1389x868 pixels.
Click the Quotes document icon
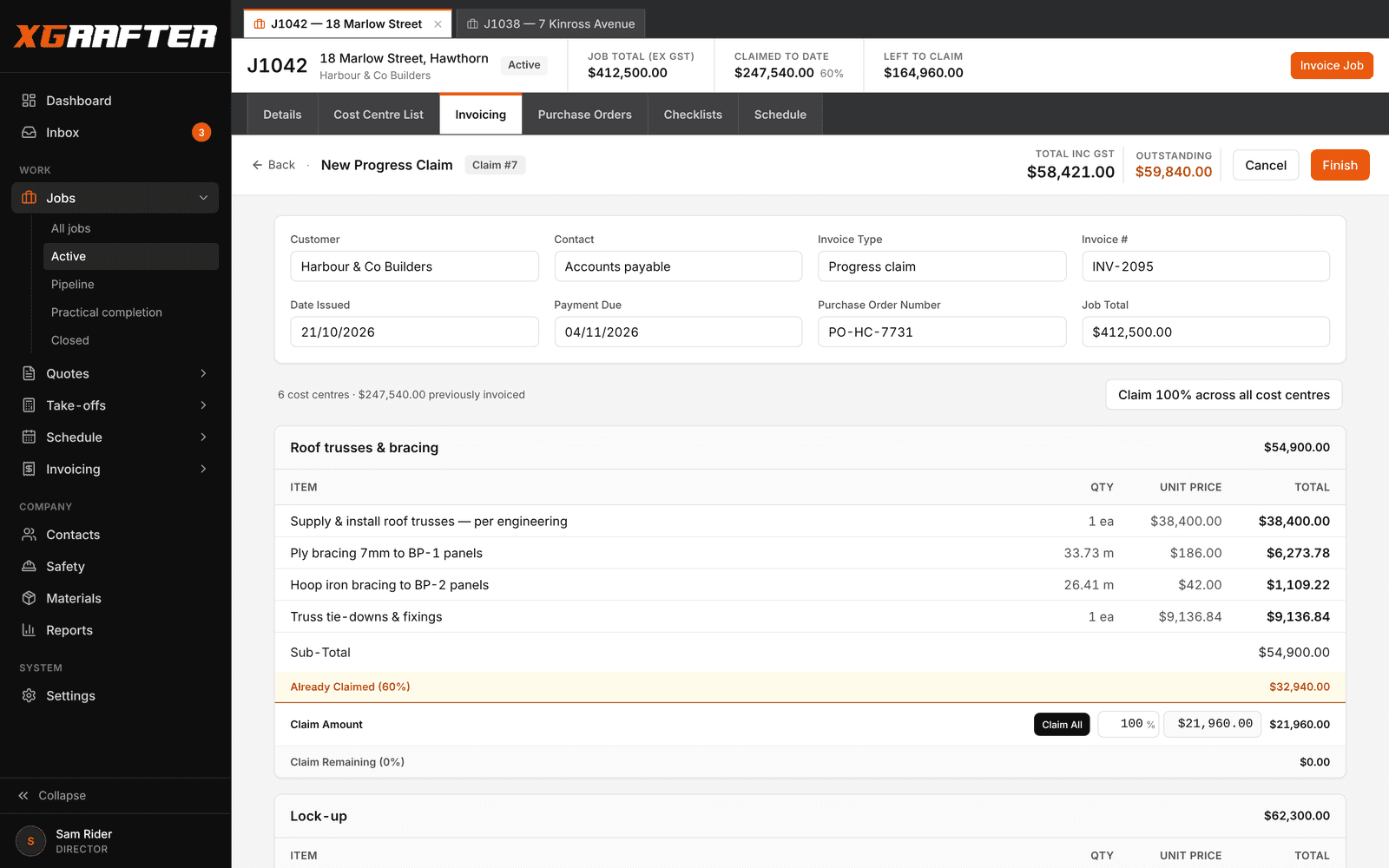click(29, 373)
